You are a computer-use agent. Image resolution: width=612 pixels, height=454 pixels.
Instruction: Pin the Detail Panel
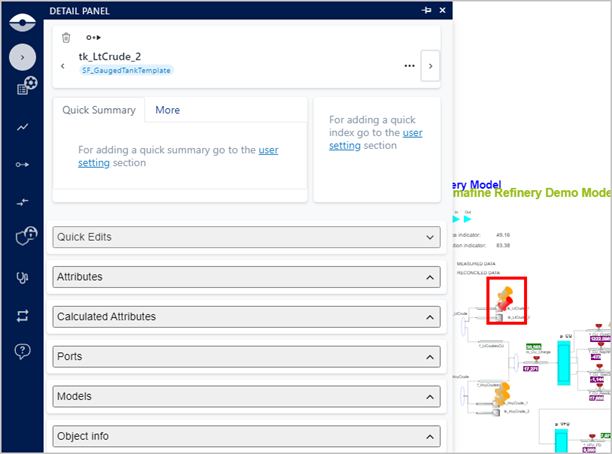[427, 9]
